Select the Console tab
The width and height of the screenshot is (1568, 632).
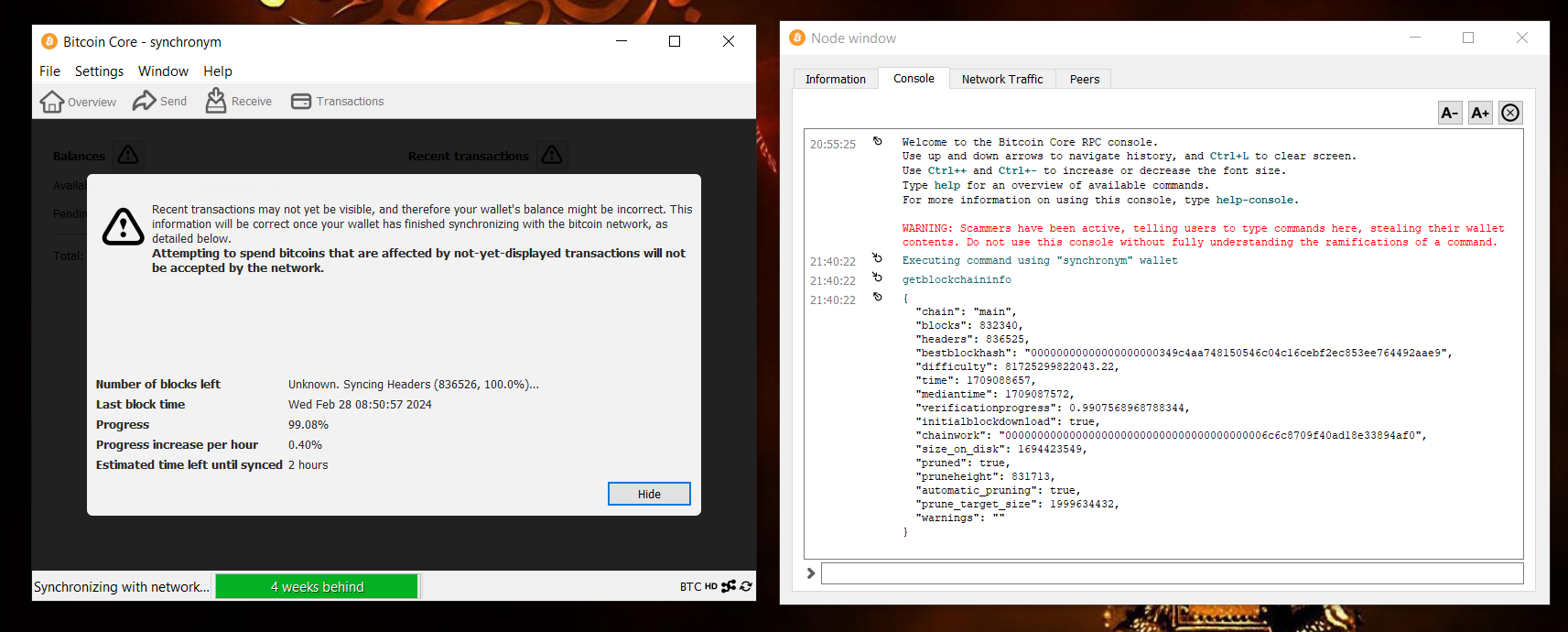point(914,79)
